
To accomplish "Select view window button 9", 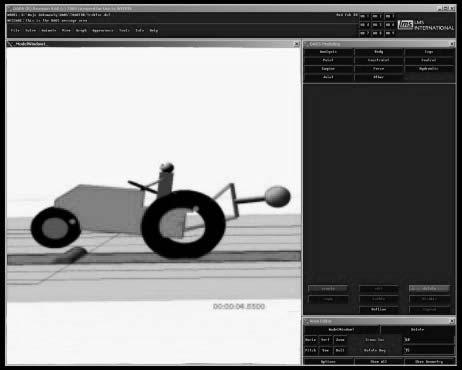I will [389, 33].
